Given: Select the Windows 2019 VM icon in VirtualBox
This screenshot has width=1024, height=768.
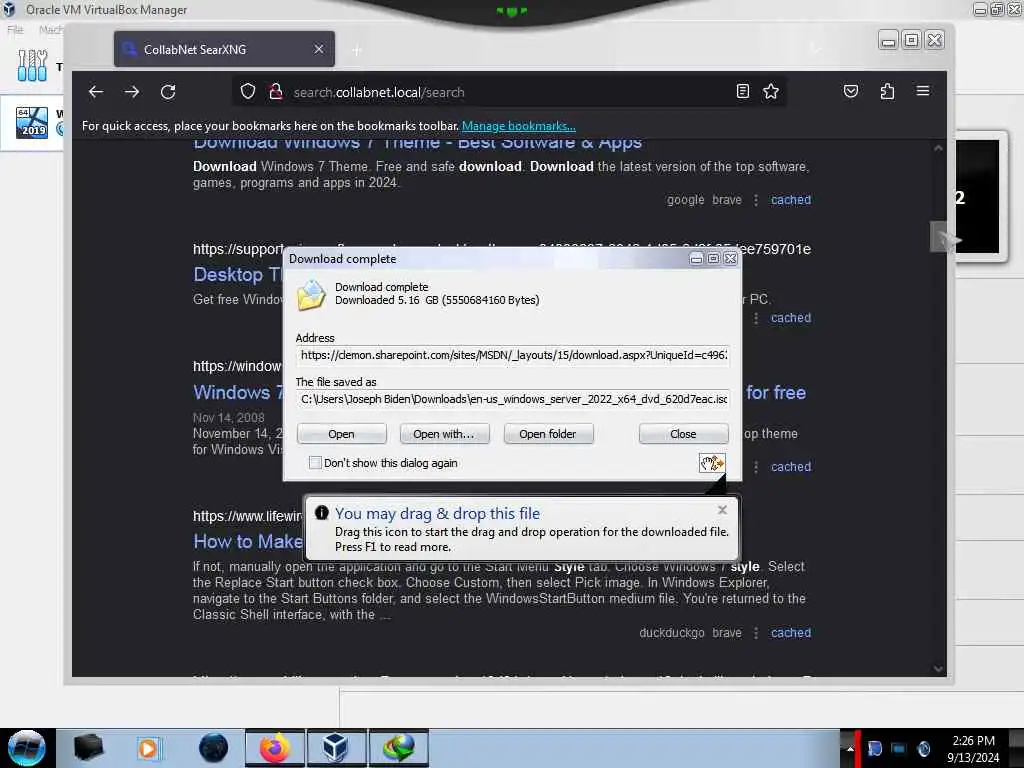Looking at the screenshot, I should pyautogui.click(x=32, y=122).
